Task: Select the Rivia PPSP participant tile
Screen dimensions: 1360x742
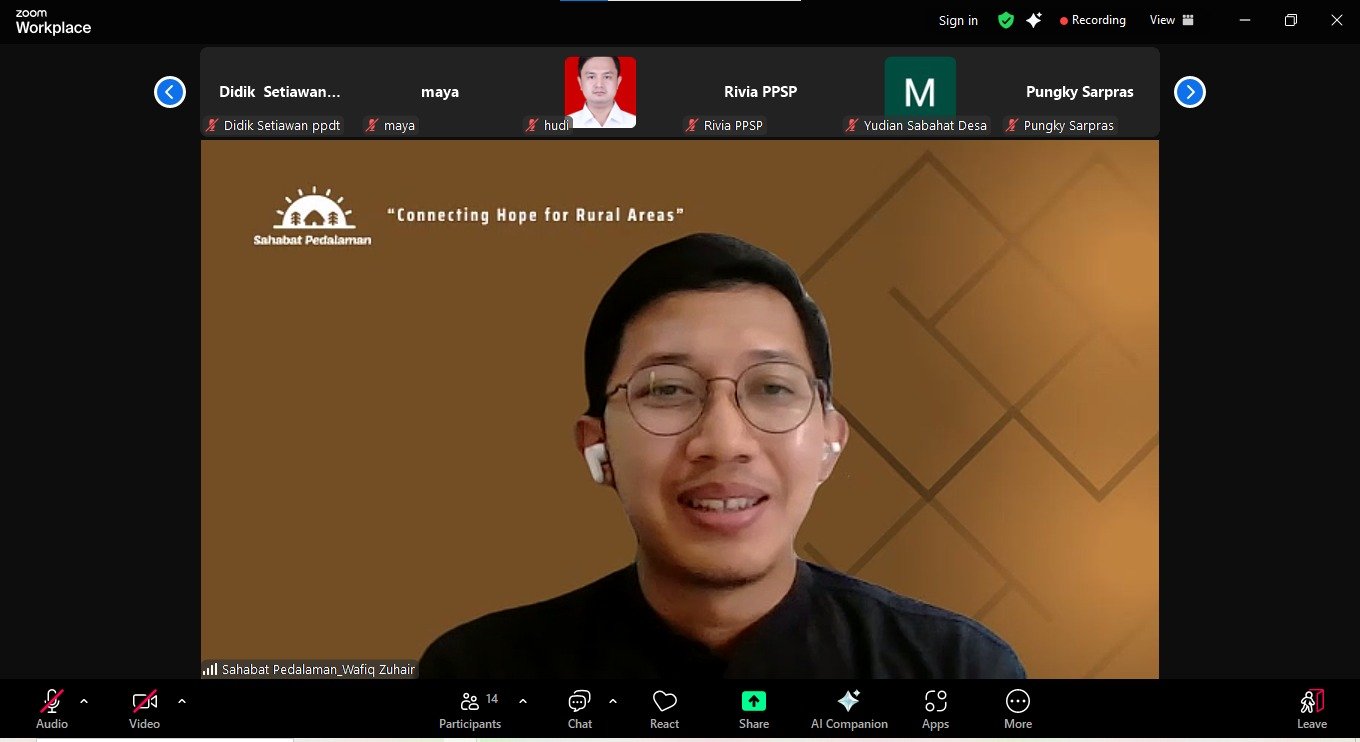Action: tap(760, 92)
